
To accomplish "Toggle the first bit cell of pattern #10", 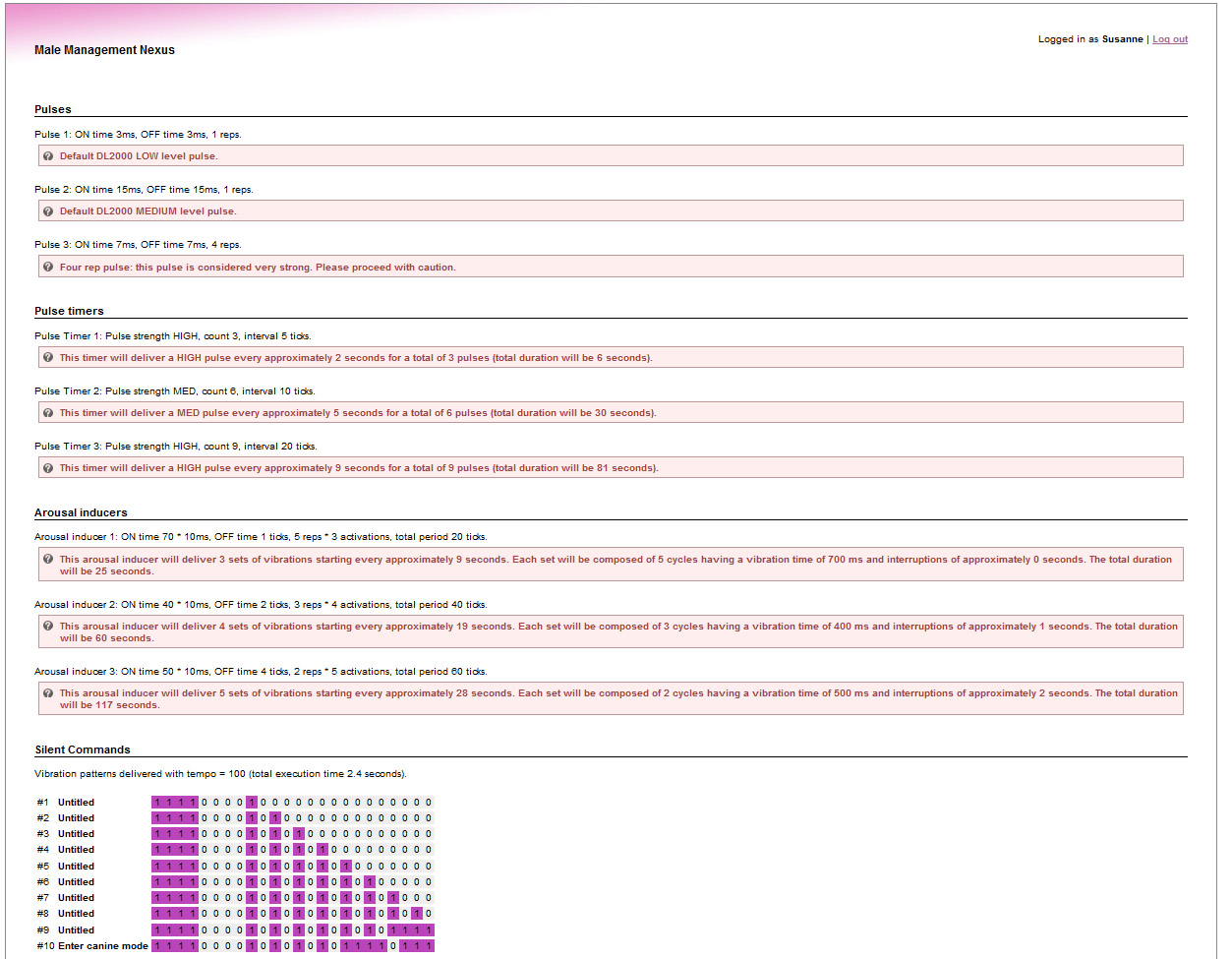I will [x=157, y=946].
